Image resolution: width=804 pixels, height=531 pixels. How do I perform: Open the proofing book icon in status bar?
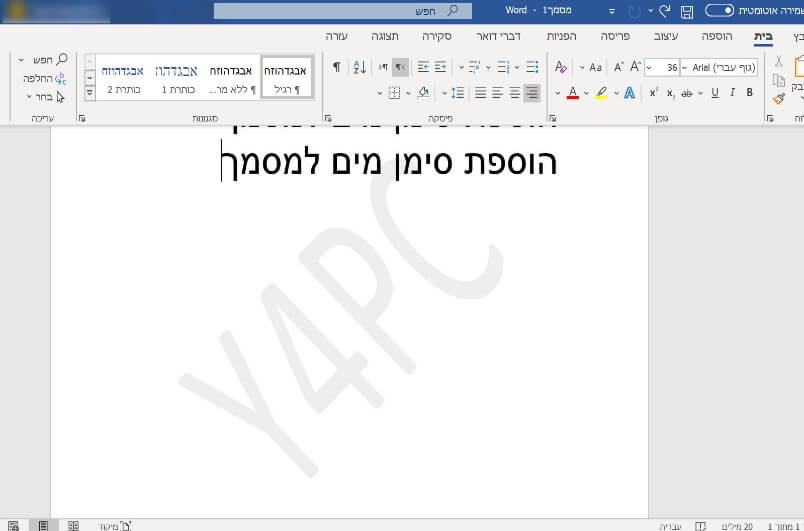point(700,526)
